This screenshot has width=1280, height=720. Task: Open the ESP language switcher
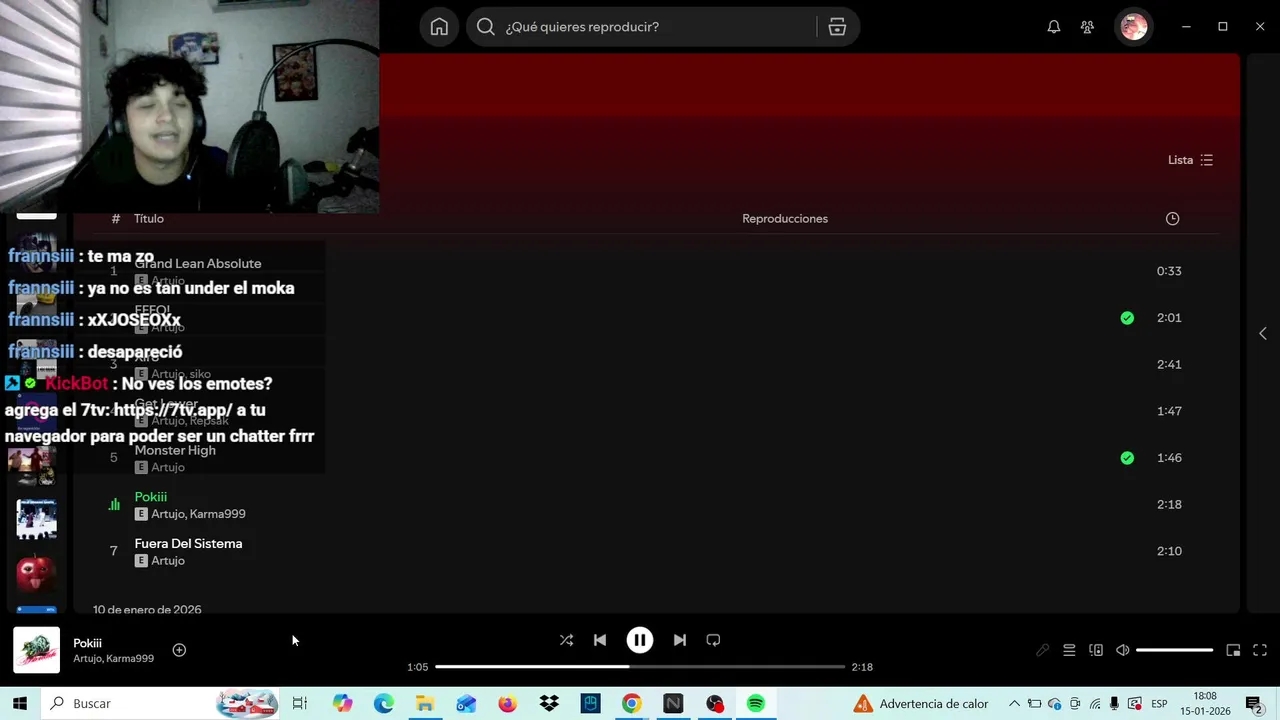[1159, 704]
